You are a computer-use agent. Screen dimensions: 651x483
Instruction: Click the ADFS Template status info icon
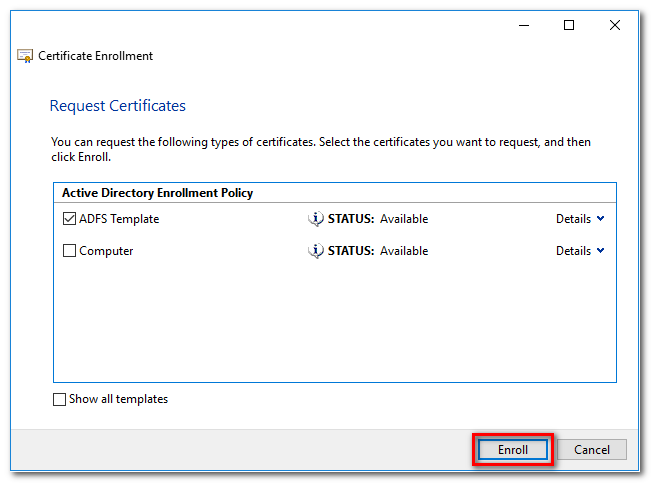click(316, 218)
